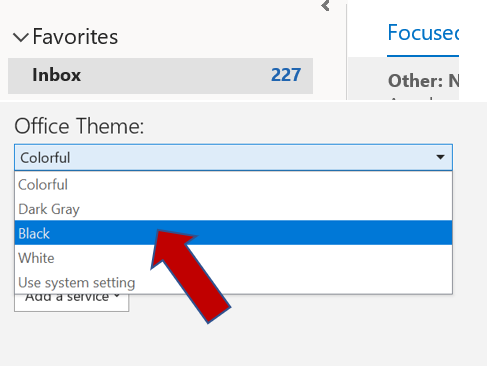Click the Add a service button
This screenshot has width=488, height=366.
coord(71,302)
